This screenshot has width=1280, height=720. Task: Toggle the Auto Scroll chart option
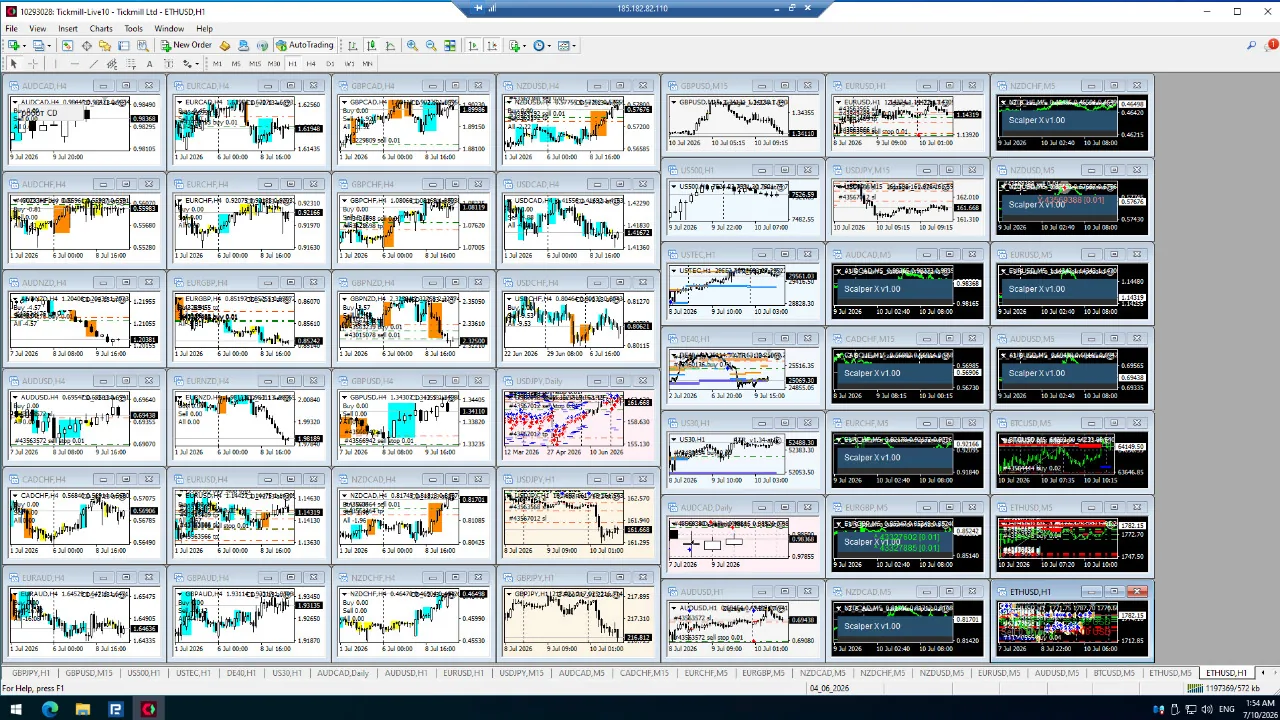click(x=473, y=45)
